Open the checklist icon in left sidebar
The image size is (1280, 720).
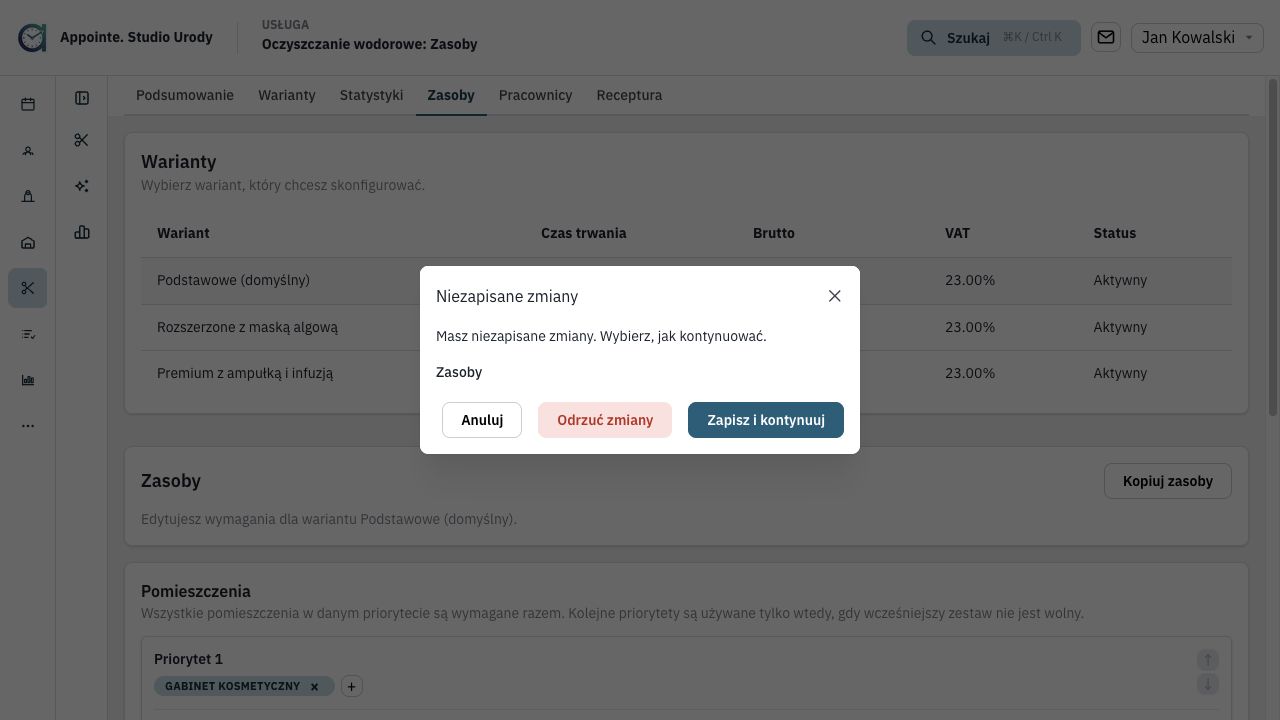point(28,334)
